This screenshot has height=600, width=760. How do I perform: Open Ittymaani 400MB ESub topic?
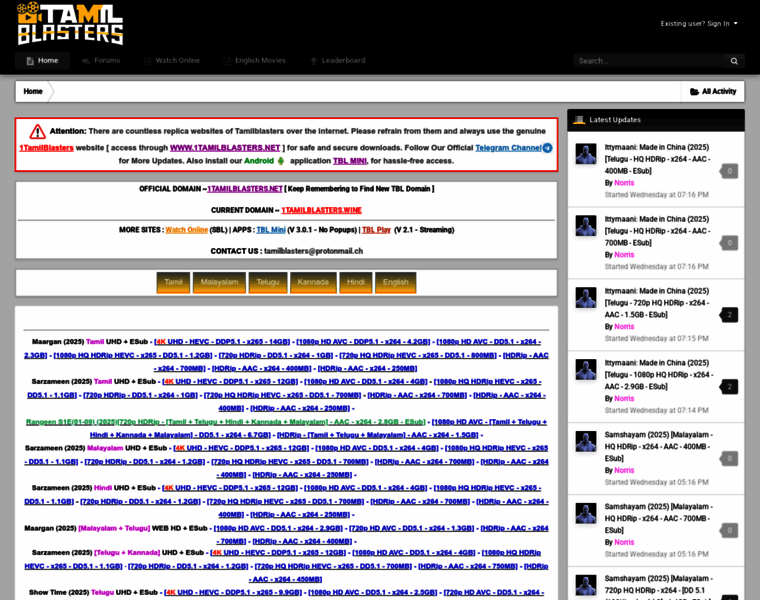(x=657, y=159)
